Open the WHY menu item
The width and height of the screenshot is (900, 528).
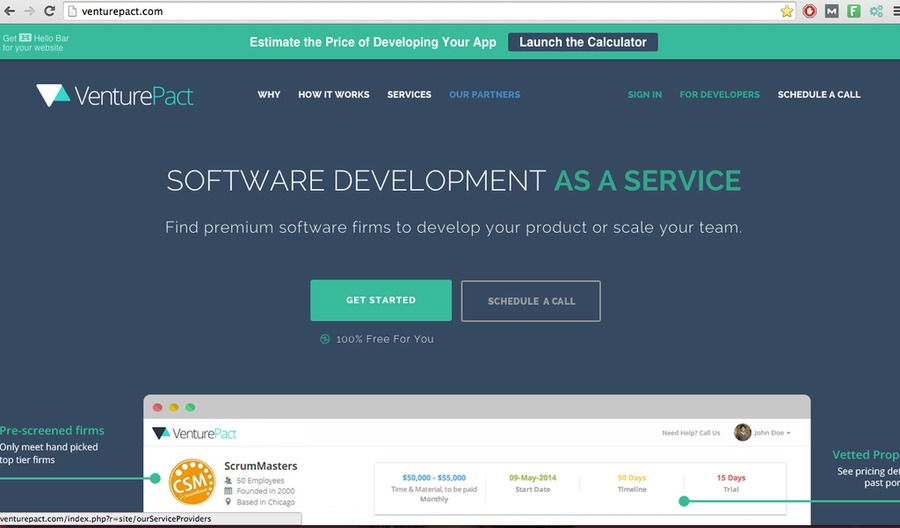point(269,95)
